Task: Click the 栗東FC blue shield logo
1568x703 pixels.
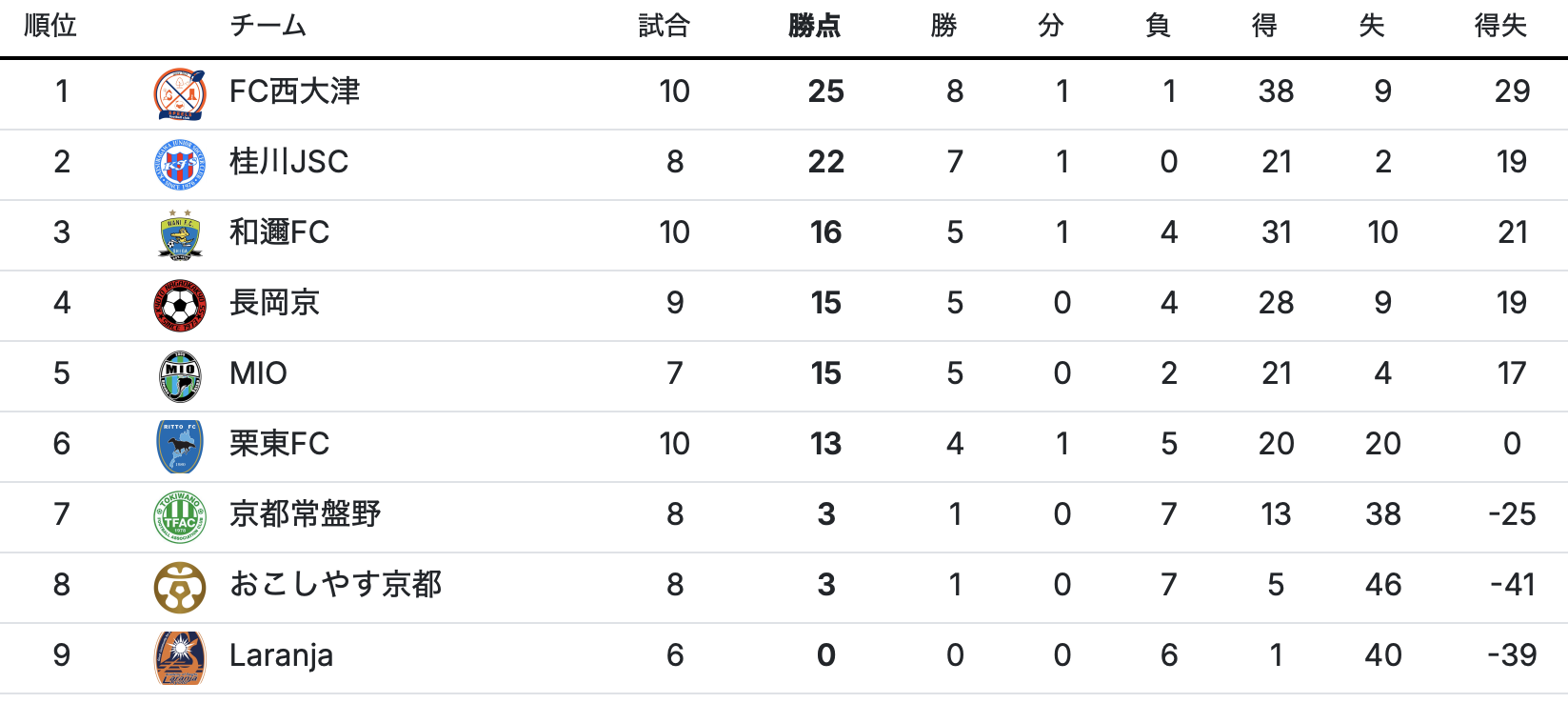Action: [180, 446]
